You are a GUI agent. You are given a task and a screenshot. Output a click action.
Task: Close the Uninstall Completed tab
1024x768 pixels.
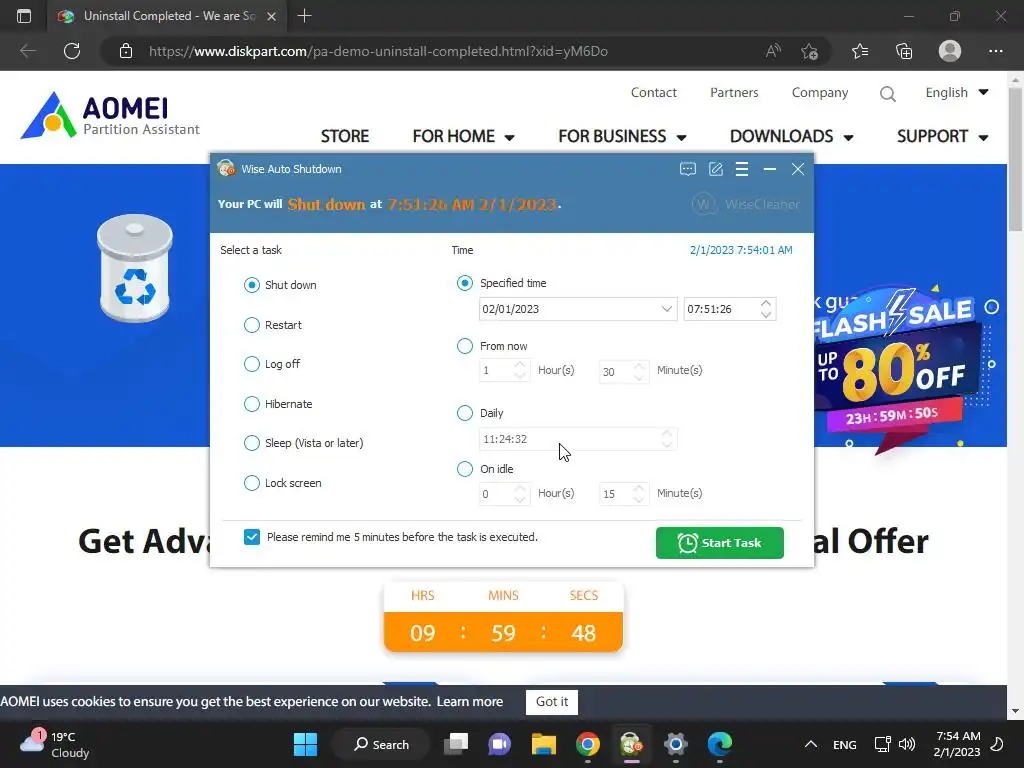coord(272,16)
